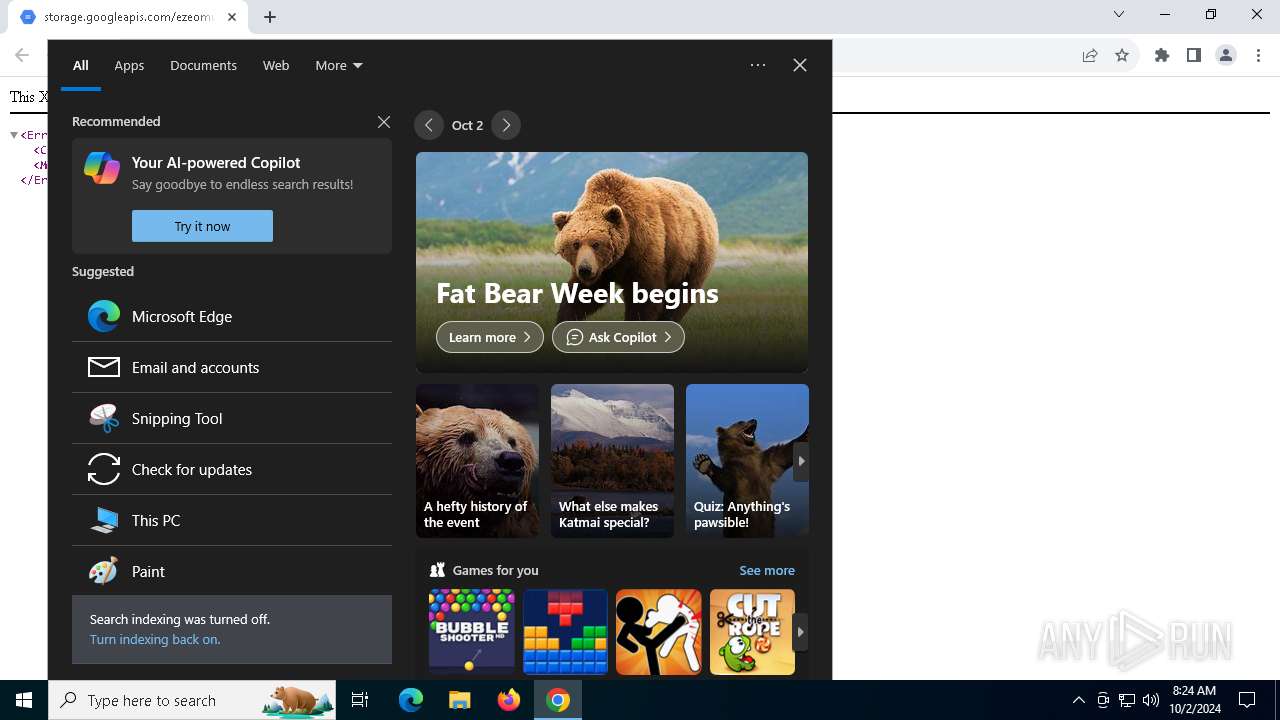Open Check for updates suggestion

232,469
